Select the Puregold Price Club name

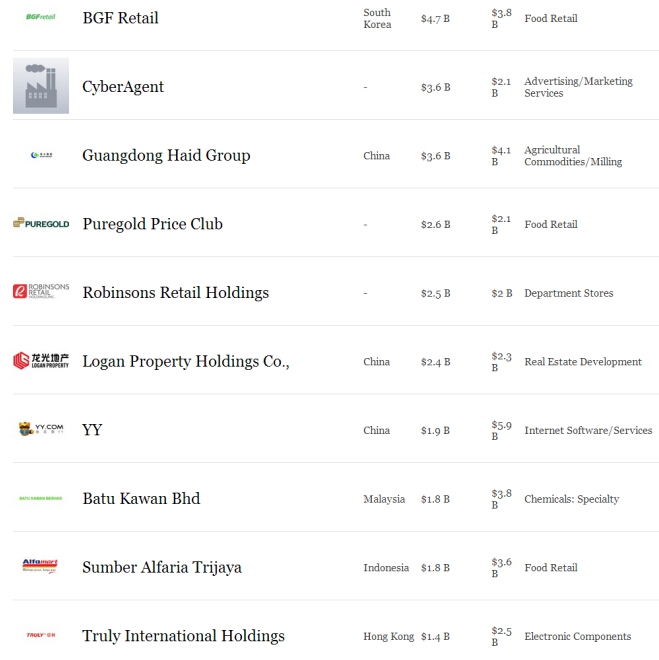(152, 224)
